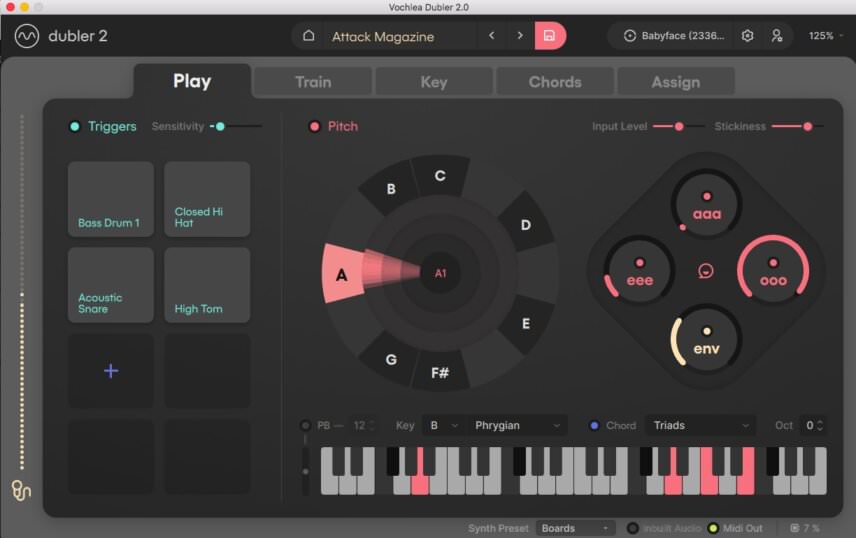
Task: Adjust the Triggers Sensitivity slider
Action: [x=236, y=127]
